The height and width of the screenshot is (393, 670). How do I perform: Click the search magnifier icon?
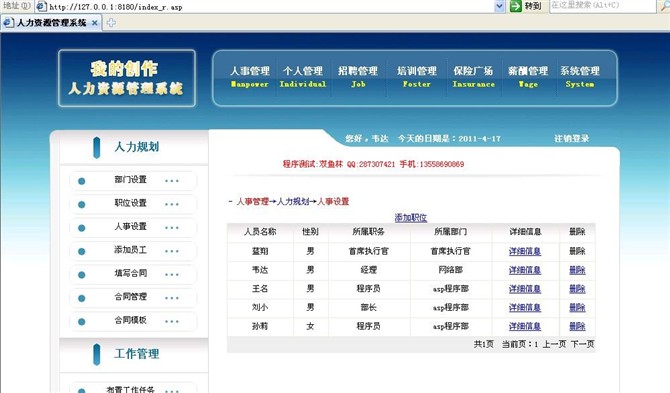[664, 6]
